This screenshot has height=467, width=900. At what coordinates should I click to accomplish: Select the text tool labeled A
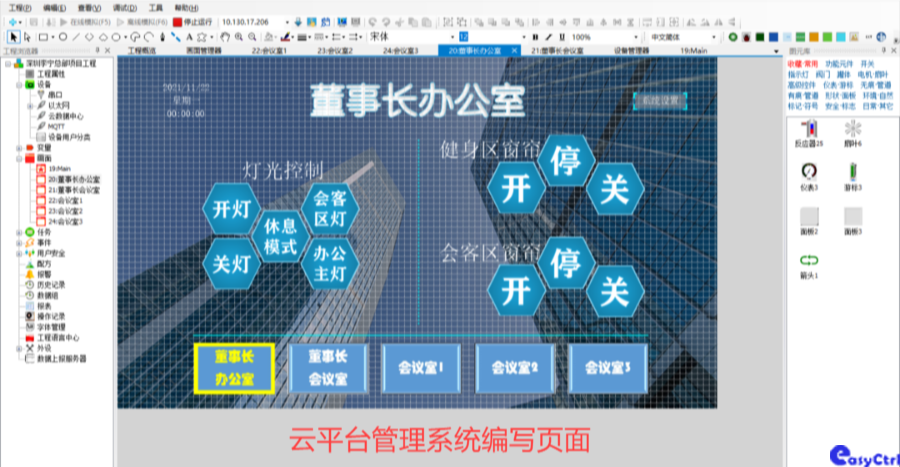click(188, 37)
